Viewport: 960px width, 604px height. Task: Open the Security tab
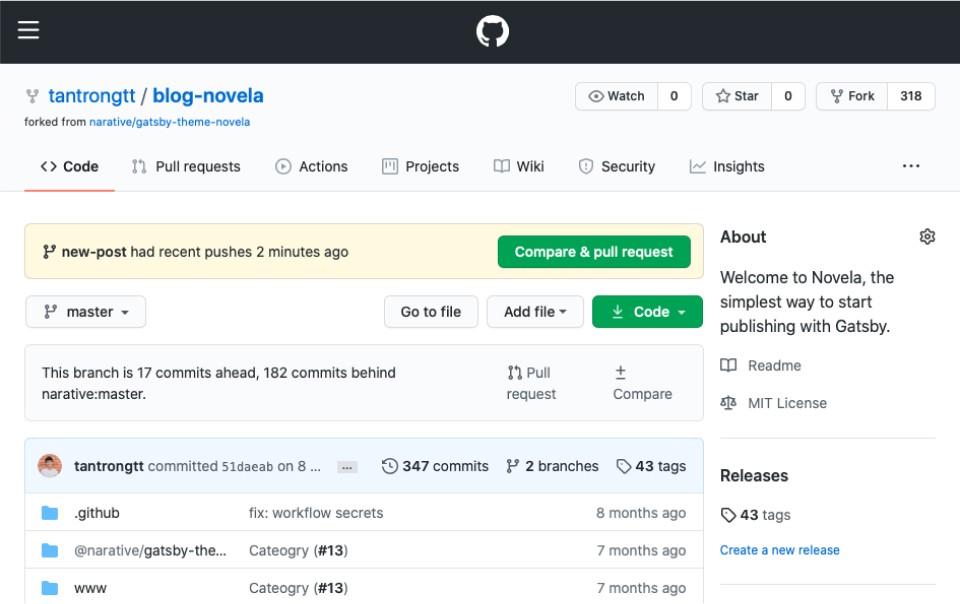click(617, 166)
